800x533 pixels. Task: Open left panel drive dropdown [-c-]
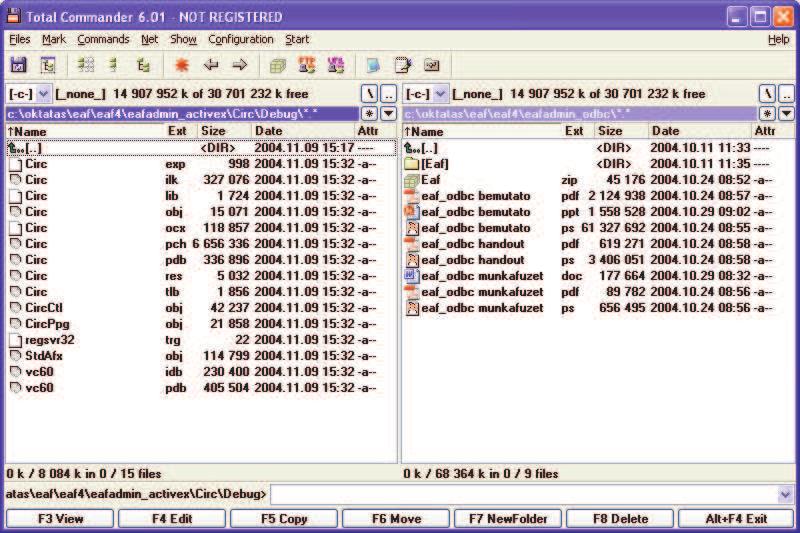click(x=29, y=94)
